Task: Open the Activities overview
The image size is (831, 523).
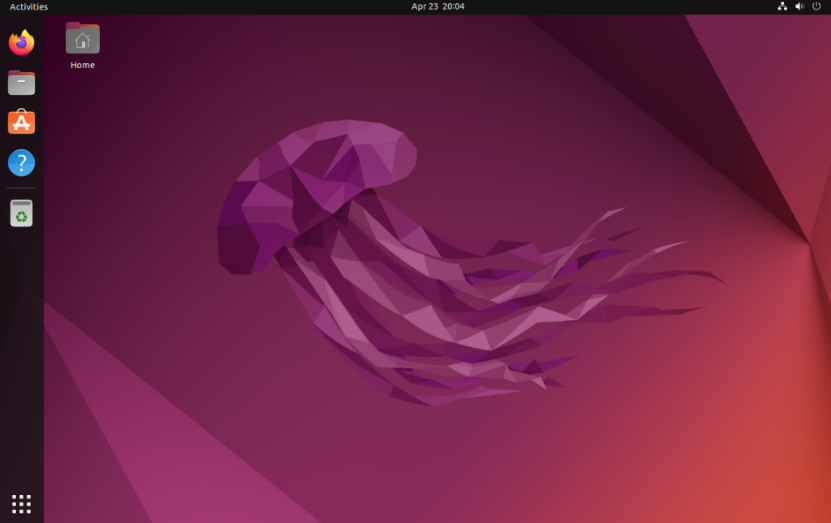Action: 28,7
